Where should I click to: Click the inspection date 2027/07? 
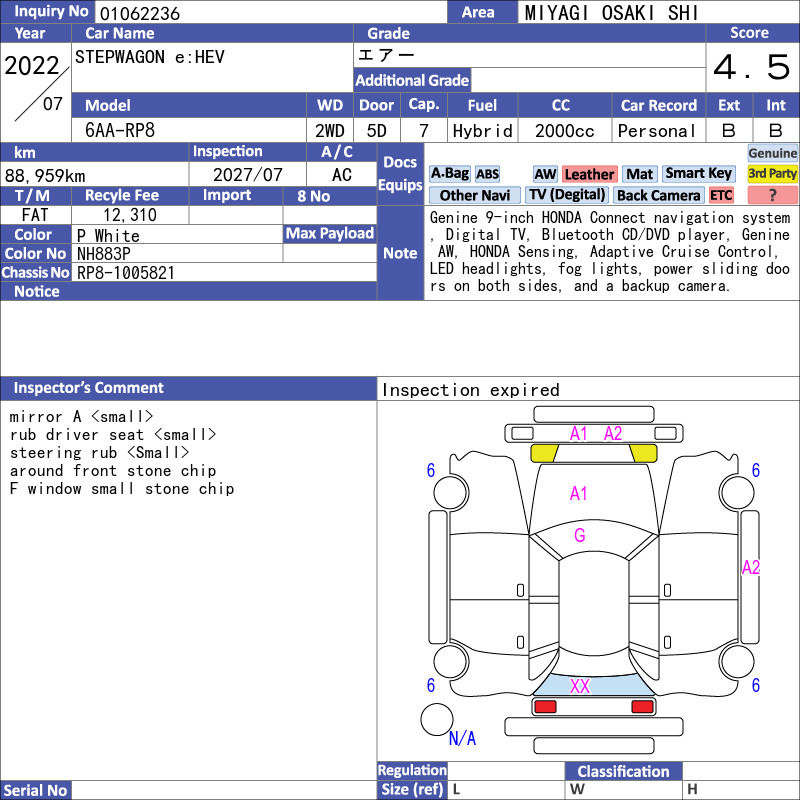[x=247, y=175]
